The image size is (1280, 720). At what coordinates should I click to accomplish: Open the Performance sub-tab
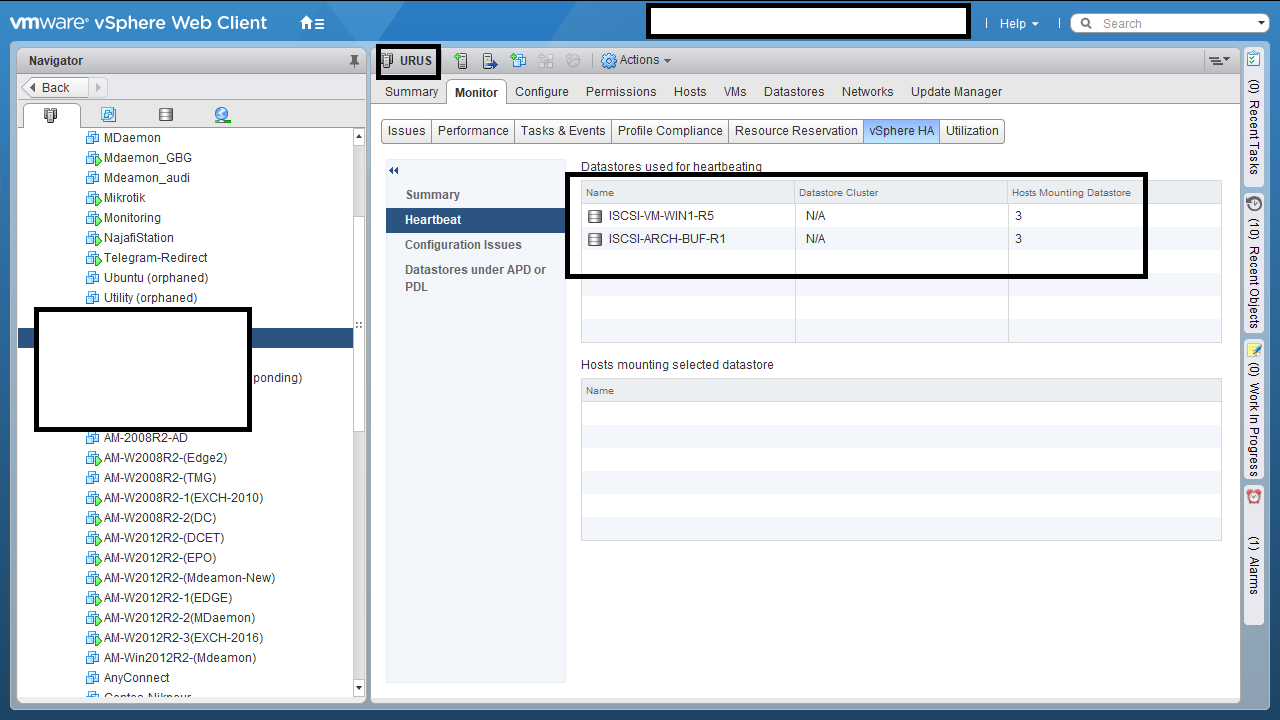click(473, 131)
